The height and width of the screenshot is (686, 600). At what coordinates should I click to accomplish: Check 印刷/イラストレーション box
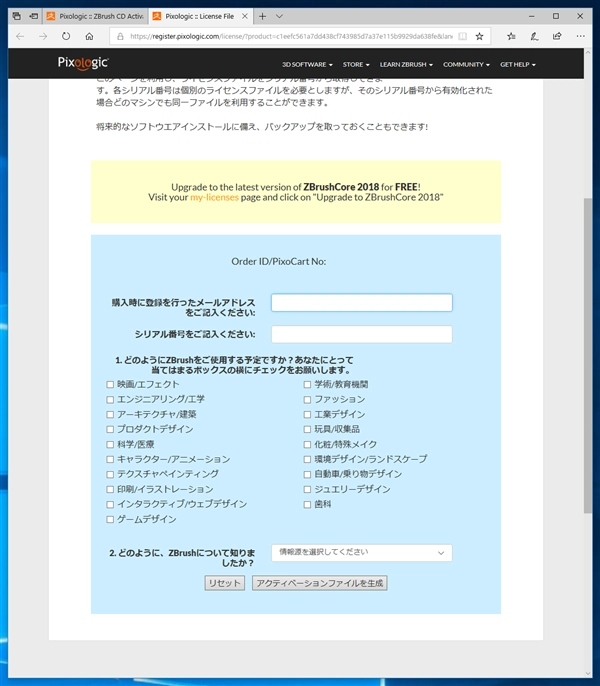coord(110,490)
